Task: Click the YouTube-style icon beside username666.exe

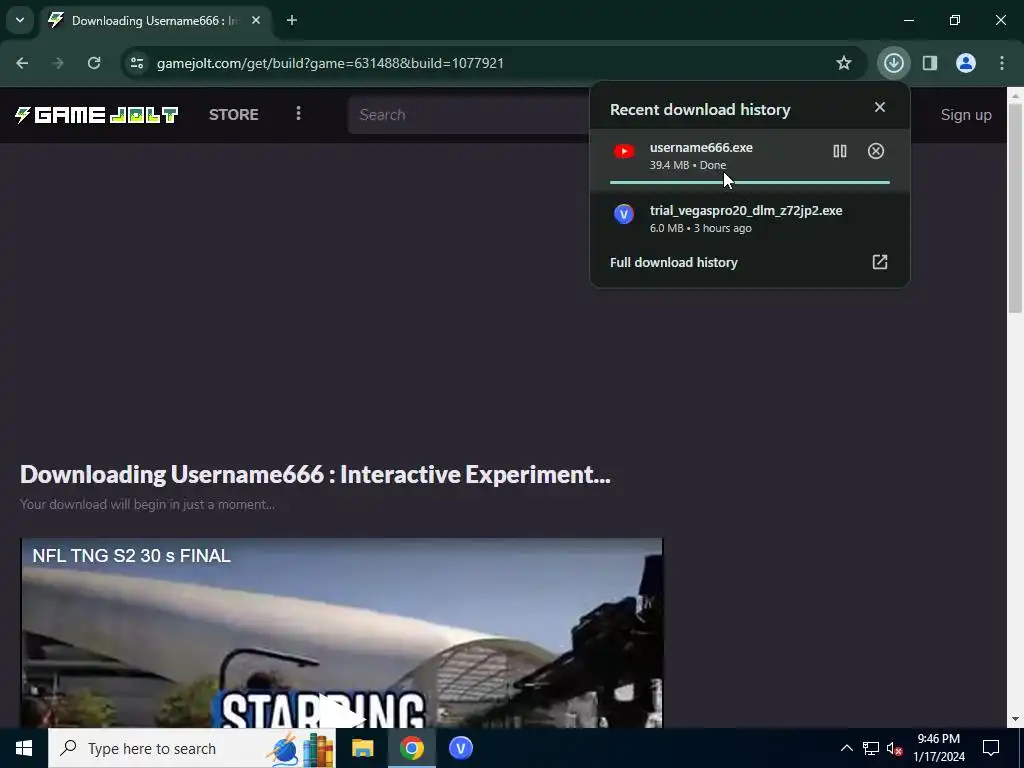Action: click(x=624, y=152)
